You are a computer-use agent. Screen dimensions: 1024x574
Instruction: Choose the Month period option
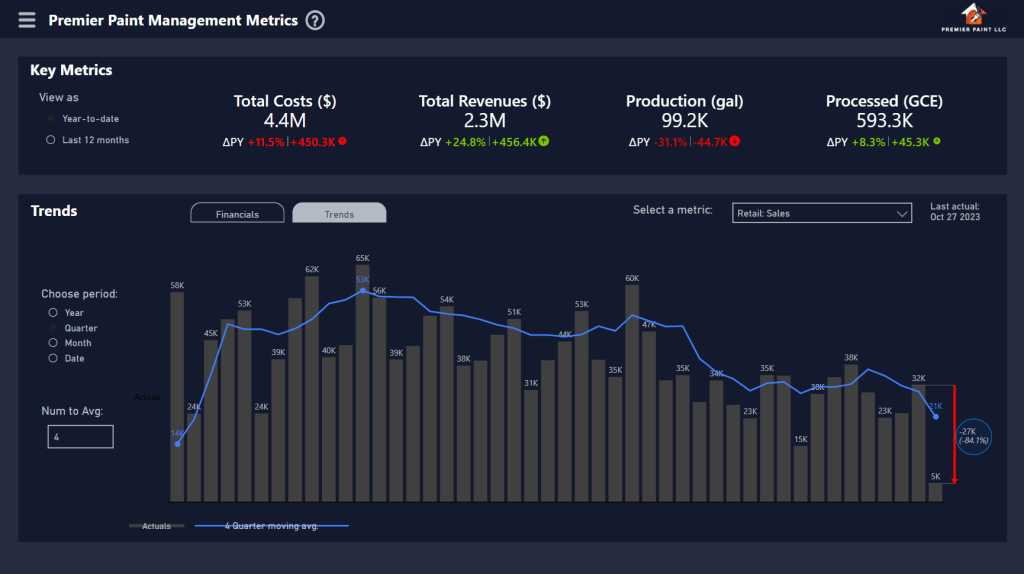coord(51,343)
